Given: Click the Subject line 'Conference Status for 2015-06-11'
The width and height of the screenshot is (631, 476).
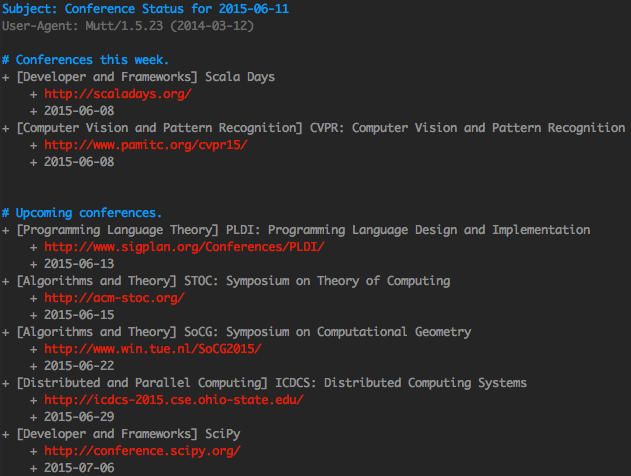Looking at the screenshot, I should tap(145, 9).
